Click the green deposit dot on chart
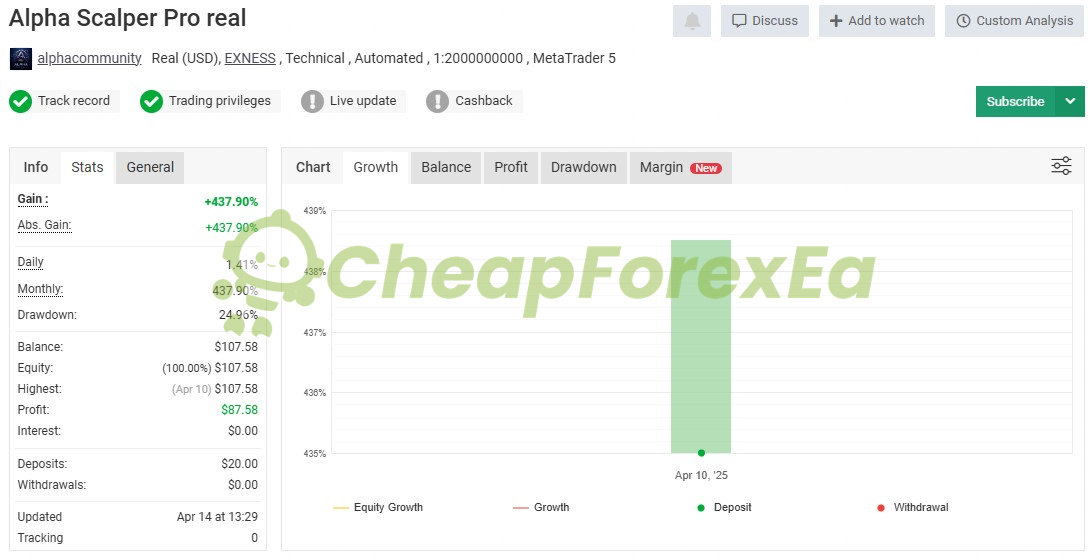The height and width of the screenshot is (560, 1088). 702,453
